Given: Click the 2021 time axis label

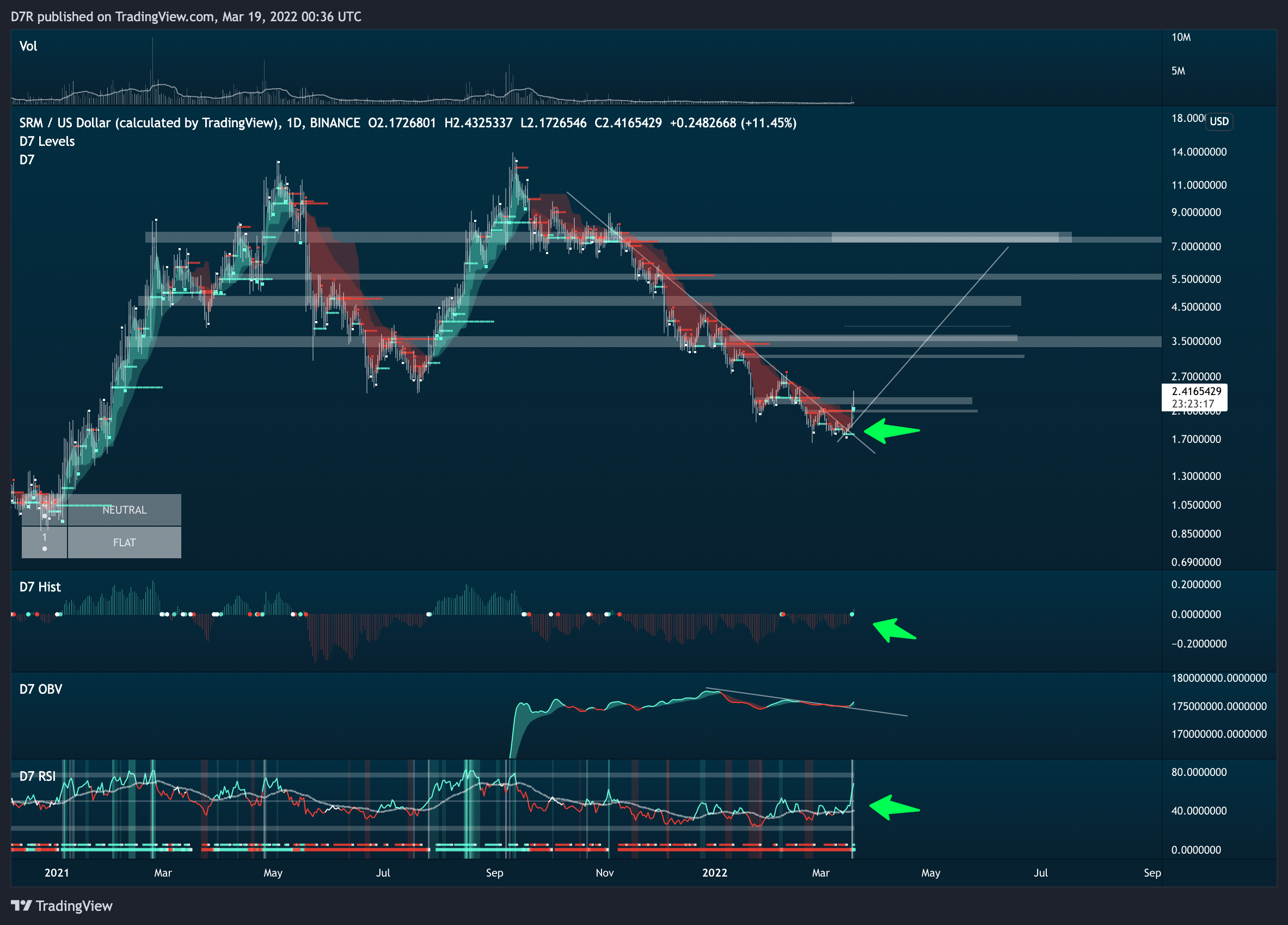Looking at the screenshot, I should pyautogui.click(x=57, y=873).
